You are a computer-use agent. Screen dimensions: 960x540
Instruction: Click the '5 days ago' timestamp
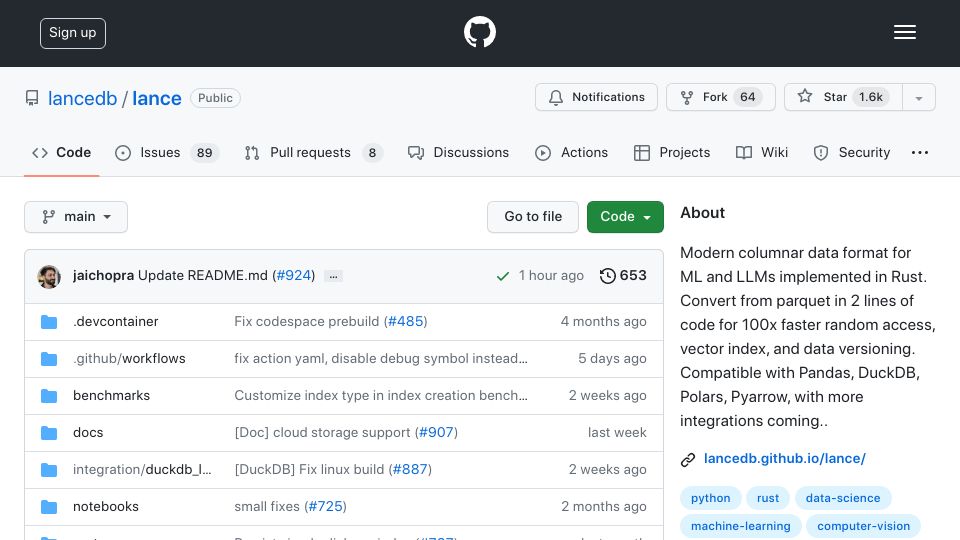(x=612, y=358)
